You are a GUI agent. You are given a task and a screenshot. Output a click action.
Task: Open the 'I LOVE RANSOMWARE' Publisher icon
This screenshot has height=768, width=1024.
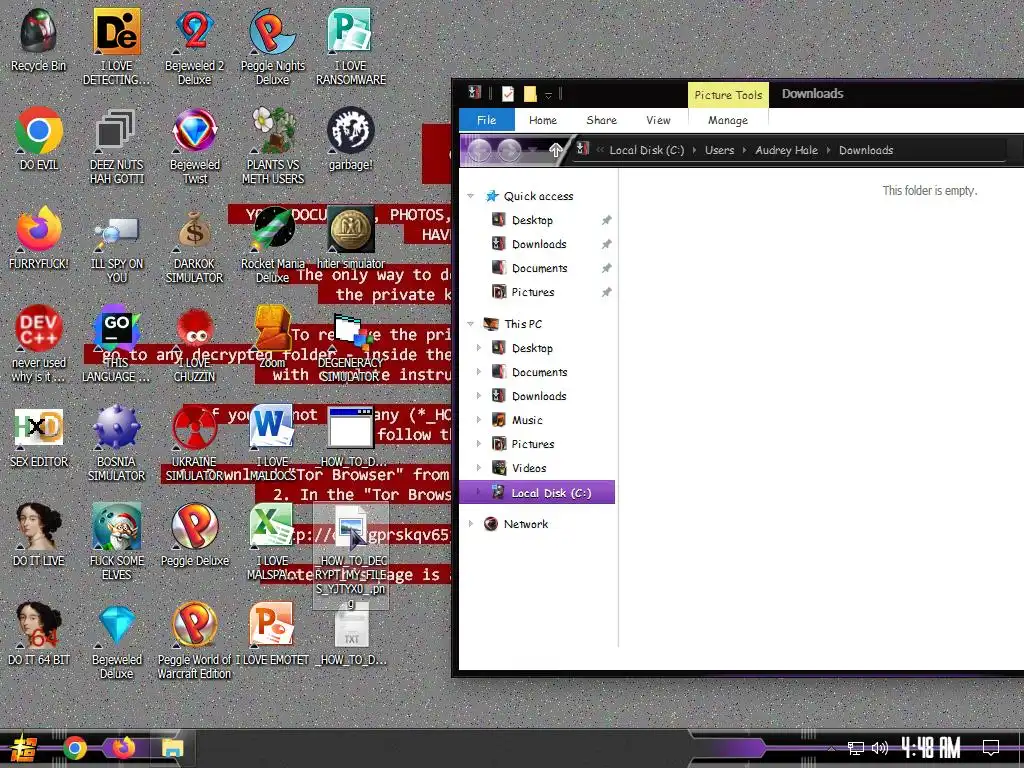pos(351,47)
